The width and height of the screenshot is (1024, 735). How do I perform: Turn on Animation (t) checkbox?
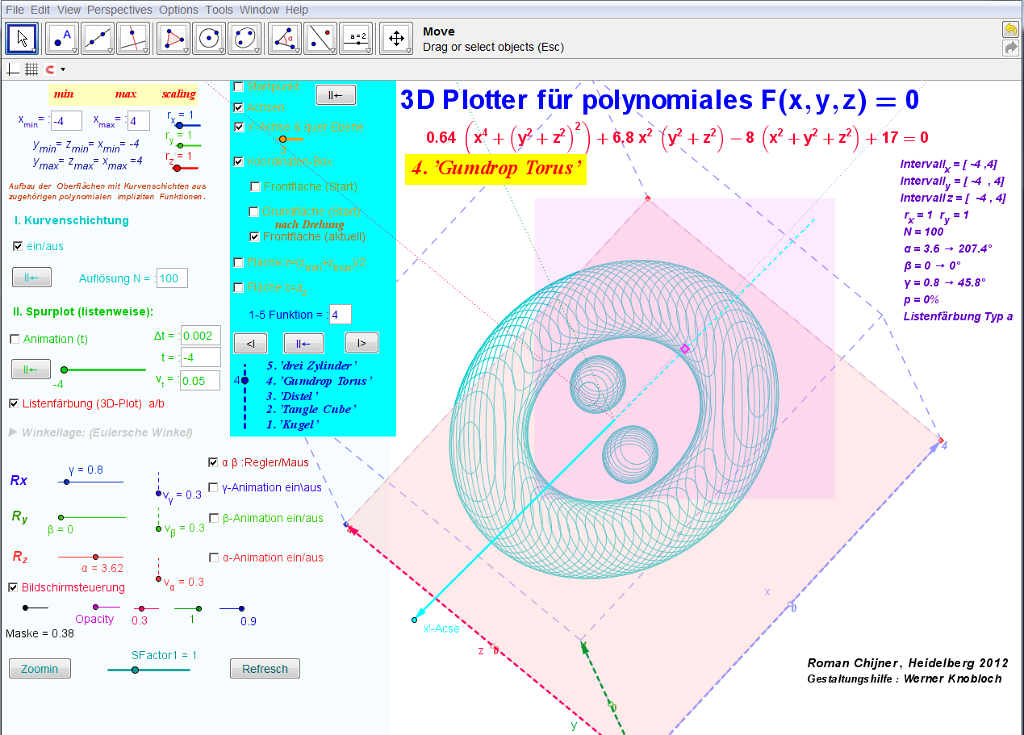14,339
